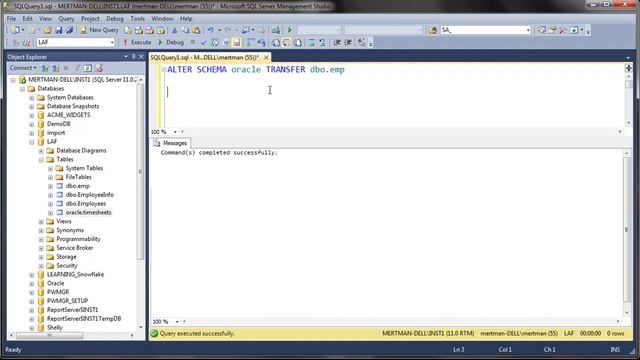Click the Results to Grid icon
This screenshot has width=640, height=360.
pos(287,42)
